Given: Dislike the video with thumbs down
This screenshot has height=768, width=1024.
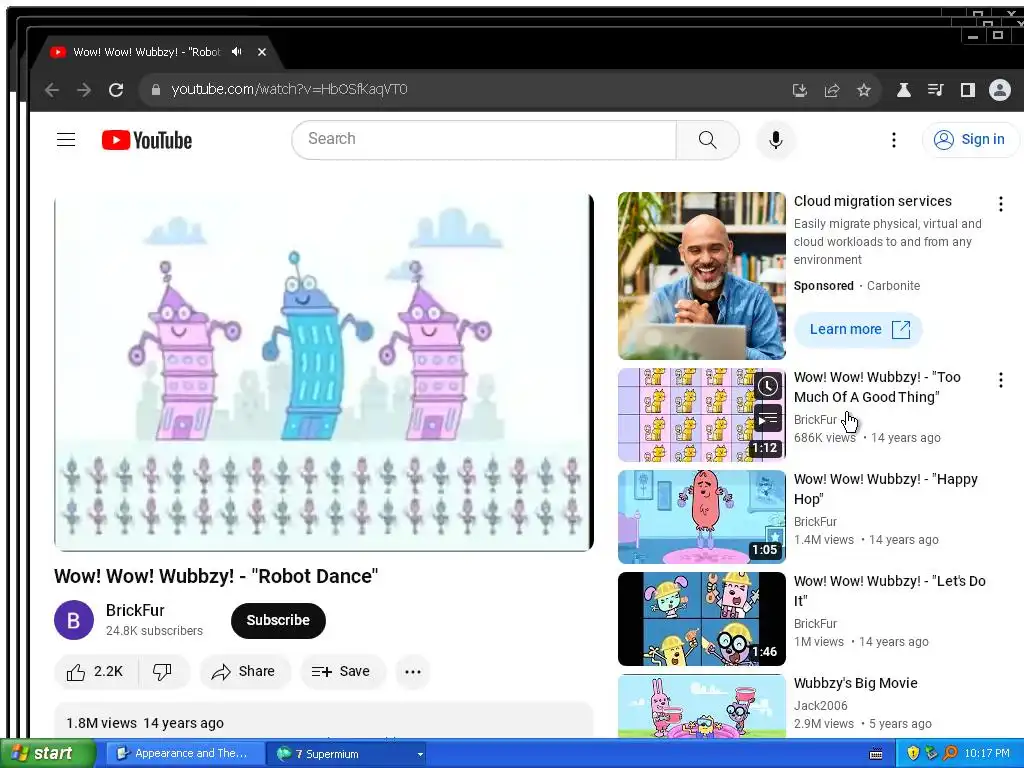Looking at the screenshot, I should (x=163, y=671).
